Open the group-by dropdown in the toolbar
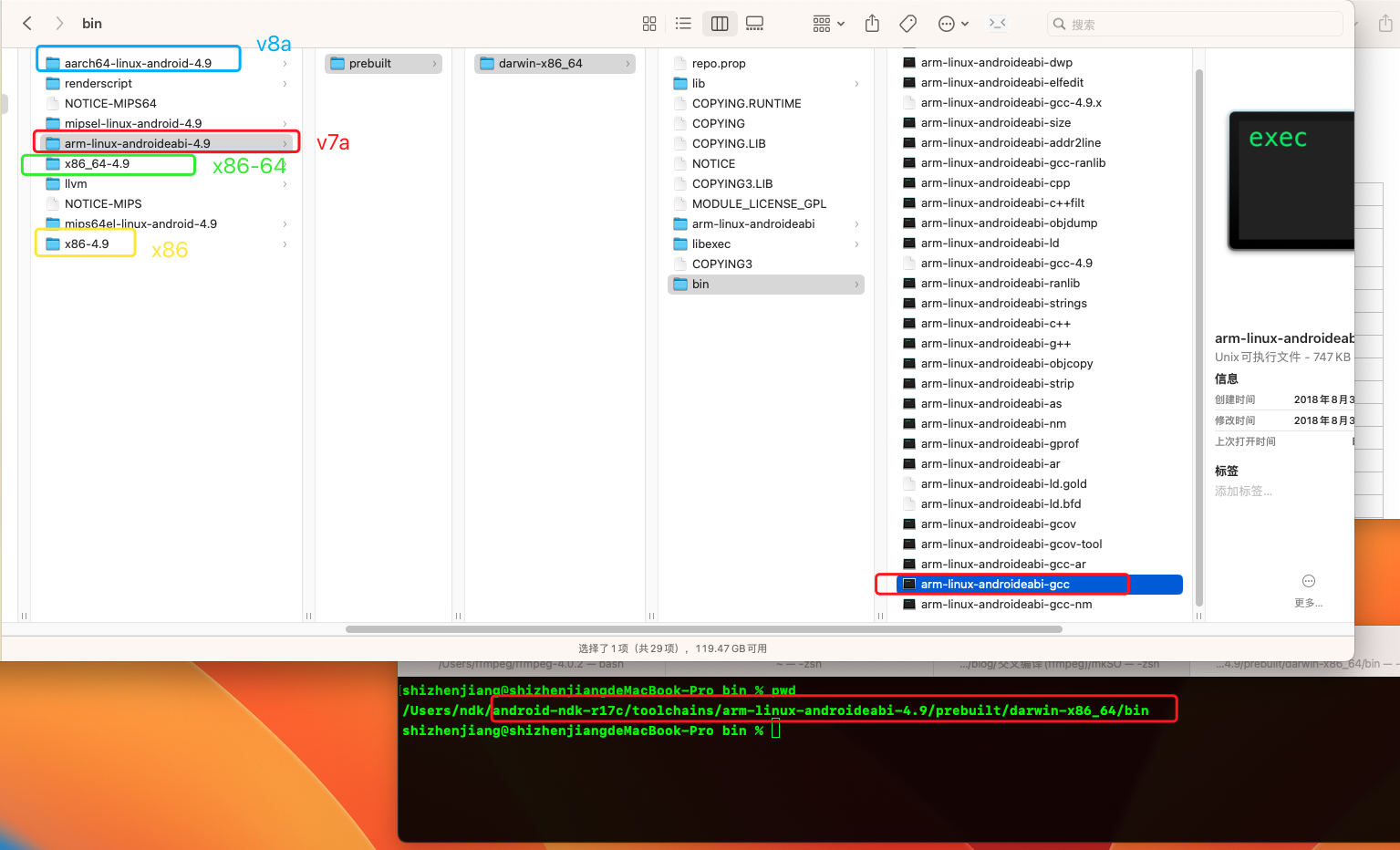Screen dimensions: 1400x850 click(x=828, y=24)
